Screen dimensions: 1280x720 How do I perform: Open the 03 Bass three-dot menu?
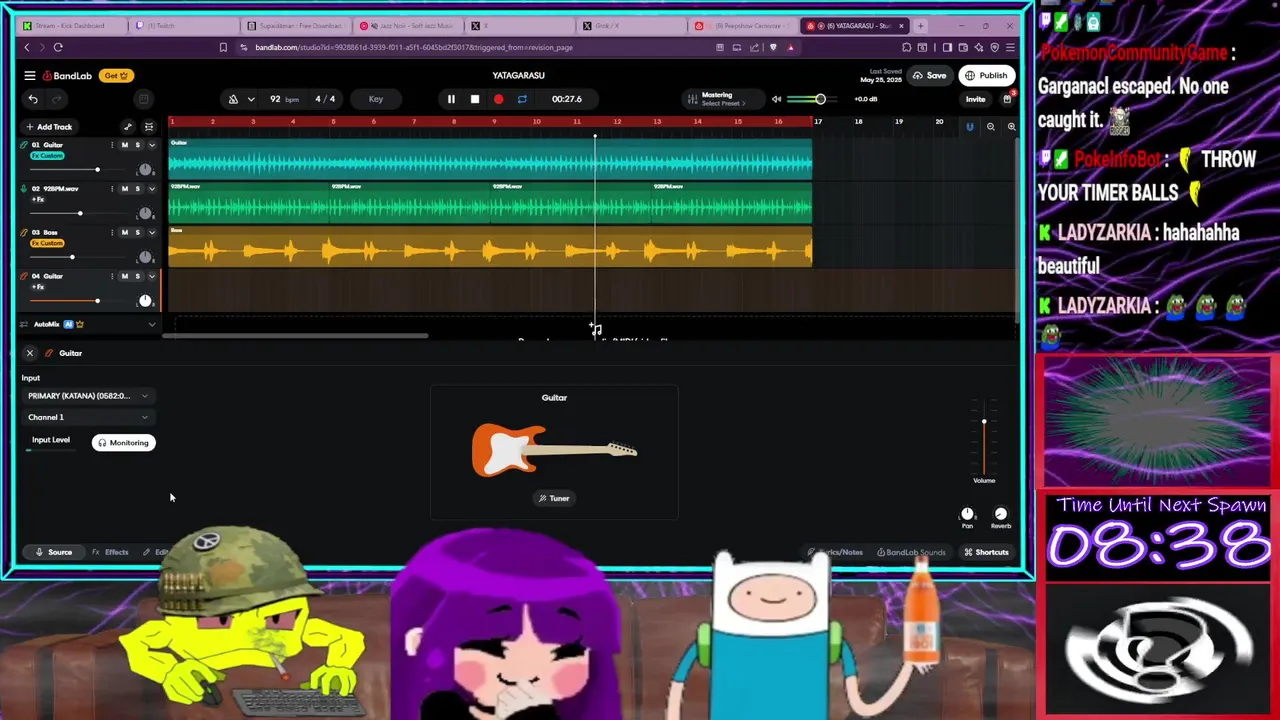click(112, 232)
